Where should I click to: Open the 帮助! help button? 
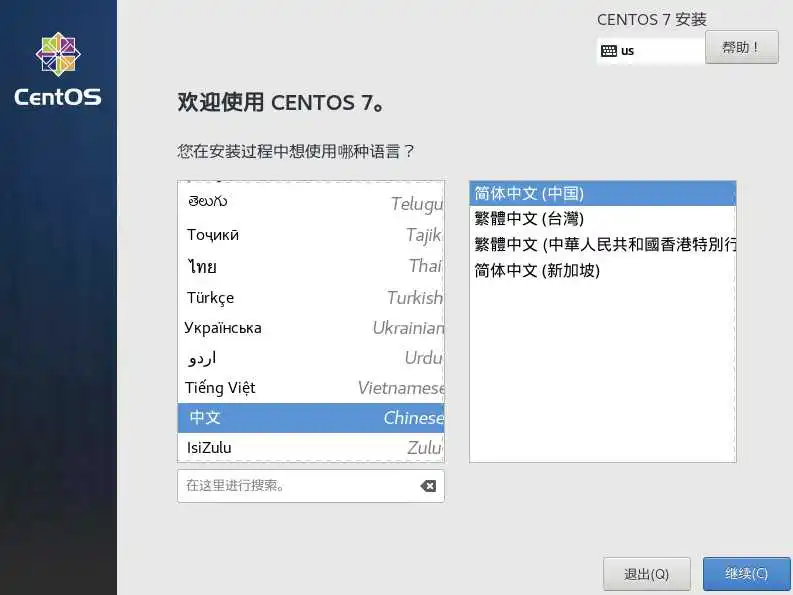741,47
